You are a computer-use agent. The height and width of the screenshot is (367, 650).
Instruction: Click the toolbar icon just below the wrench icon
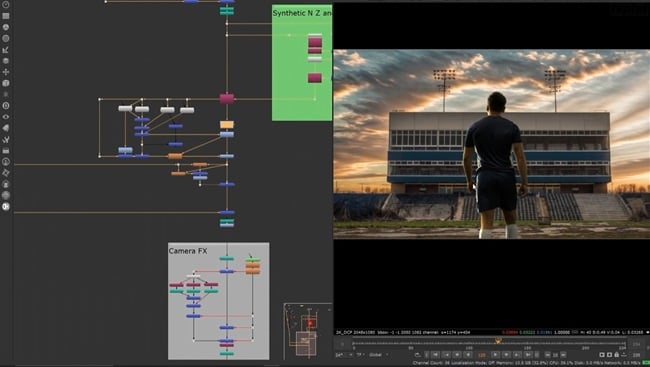pos(6,151)
